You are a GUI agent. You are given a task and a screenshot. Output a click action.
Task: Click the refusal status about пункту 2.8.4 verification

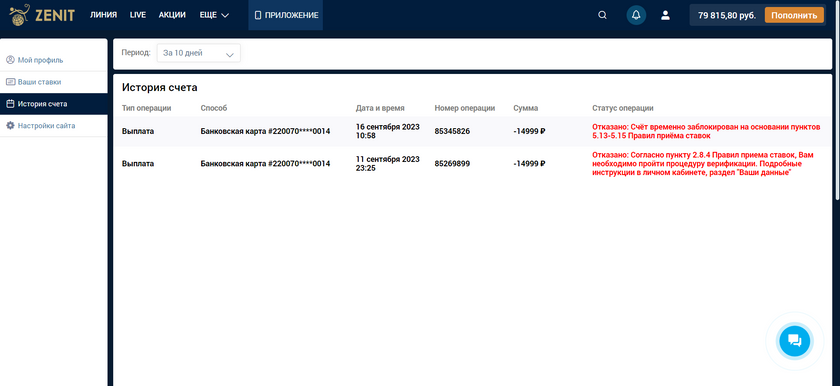(702, 164)
